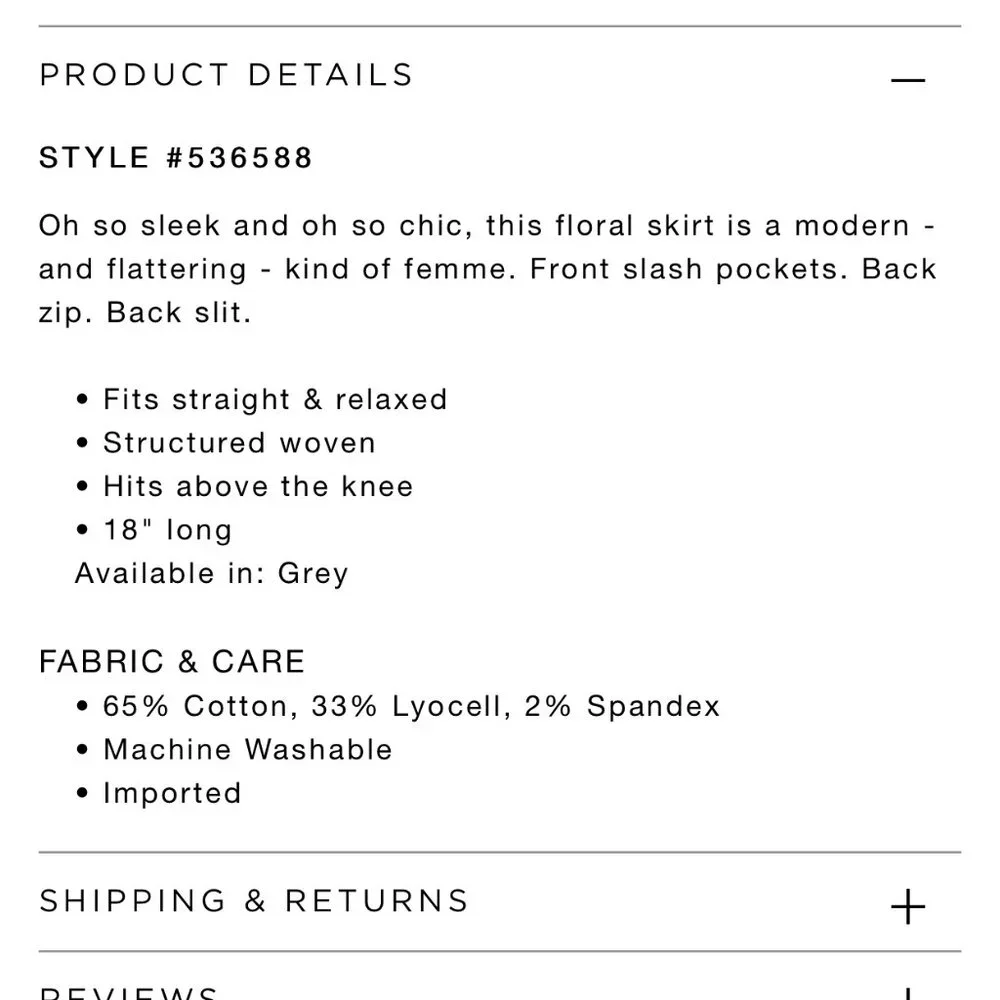Screen dimensions: 1000x1000
Task: Click the 'zip. Back slit.' text line
Action: click(145, 312)
